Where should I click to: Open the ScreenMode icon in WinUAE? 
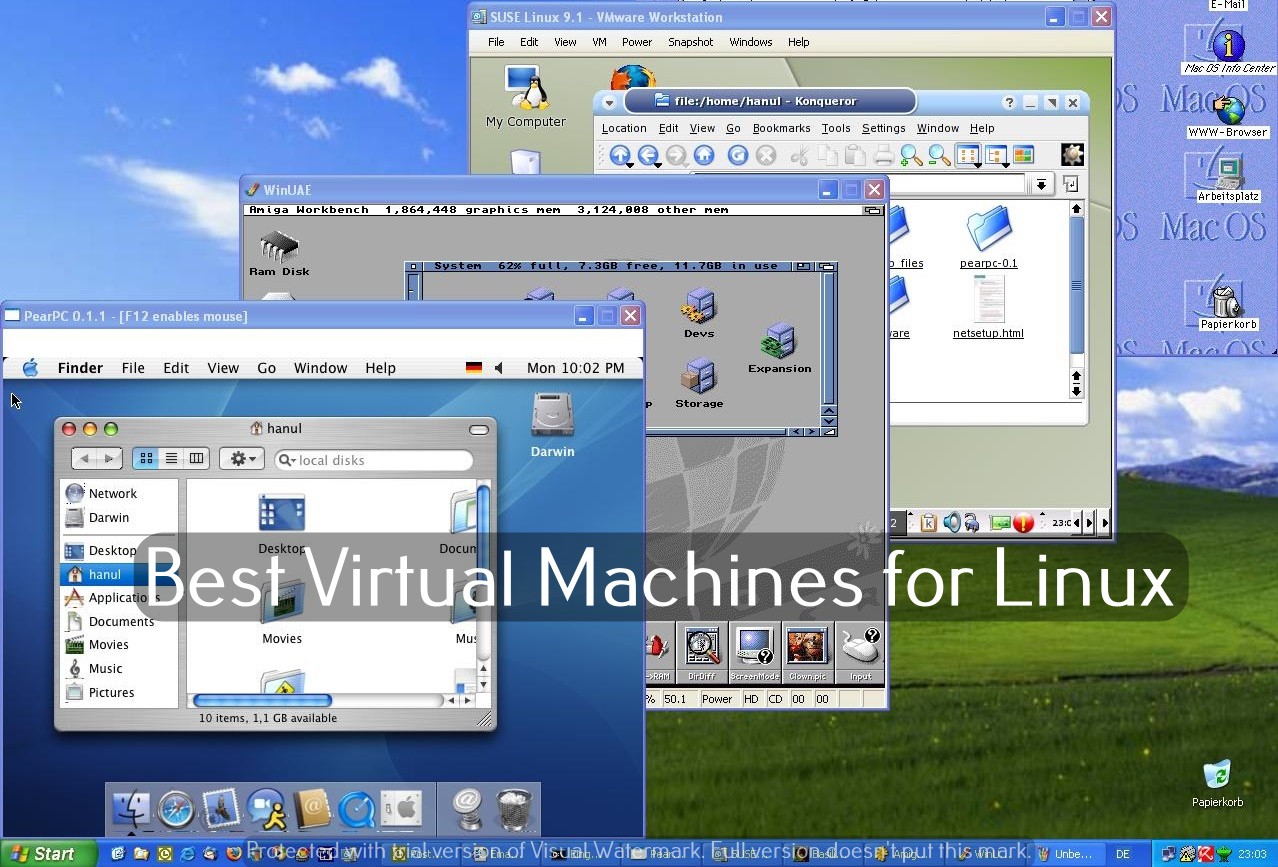point(754,652)
